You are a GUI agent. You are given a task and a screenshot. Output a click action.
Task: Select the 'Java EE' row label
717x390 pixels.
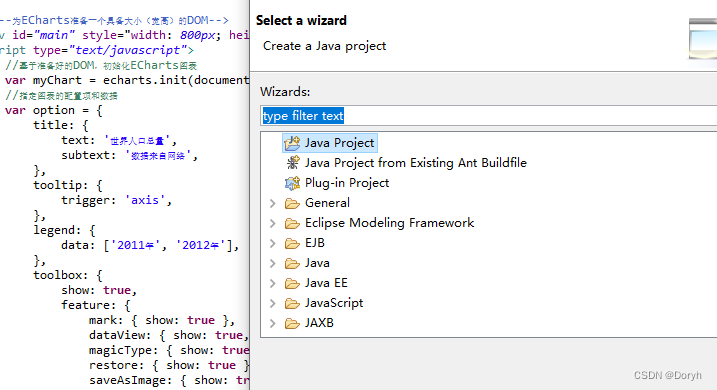click(x=326, y=283)
